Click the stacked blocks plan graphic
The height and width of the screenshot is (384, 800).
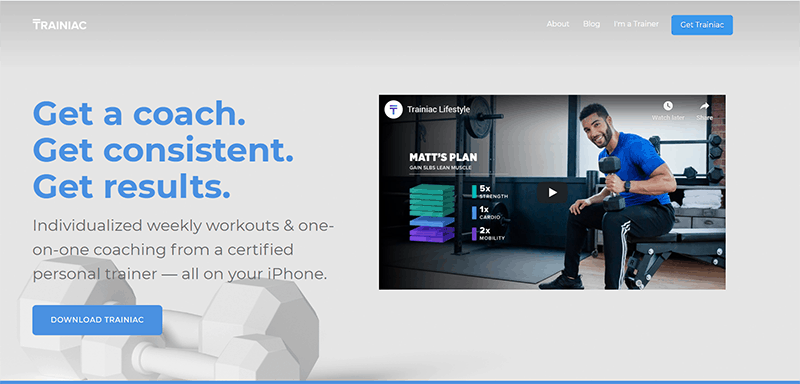click(x=432, y=213)
